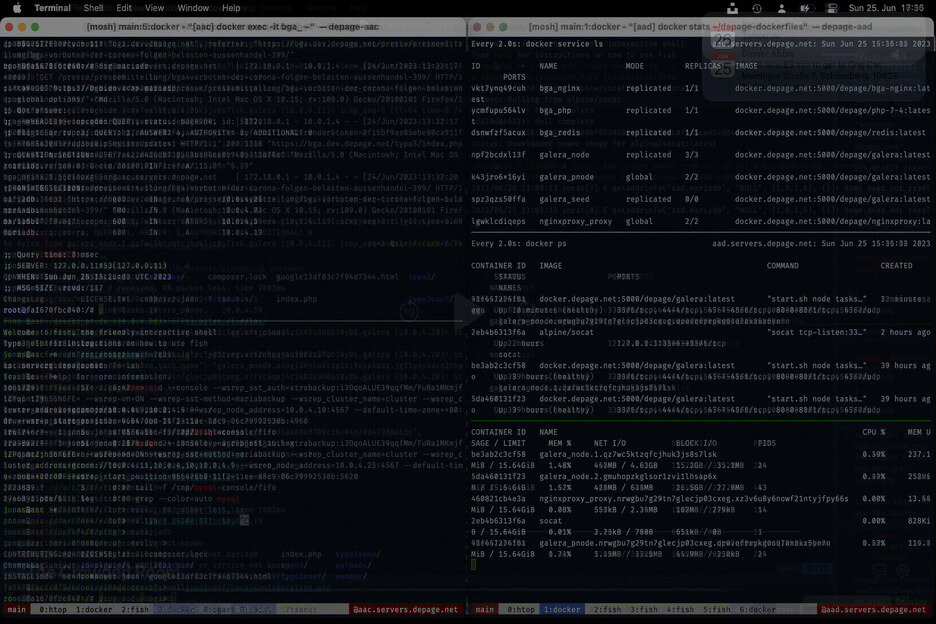The height and width of the screenshot is (624, 936).
Task: Click galera_node in the service list
Action: pos(564,155)
